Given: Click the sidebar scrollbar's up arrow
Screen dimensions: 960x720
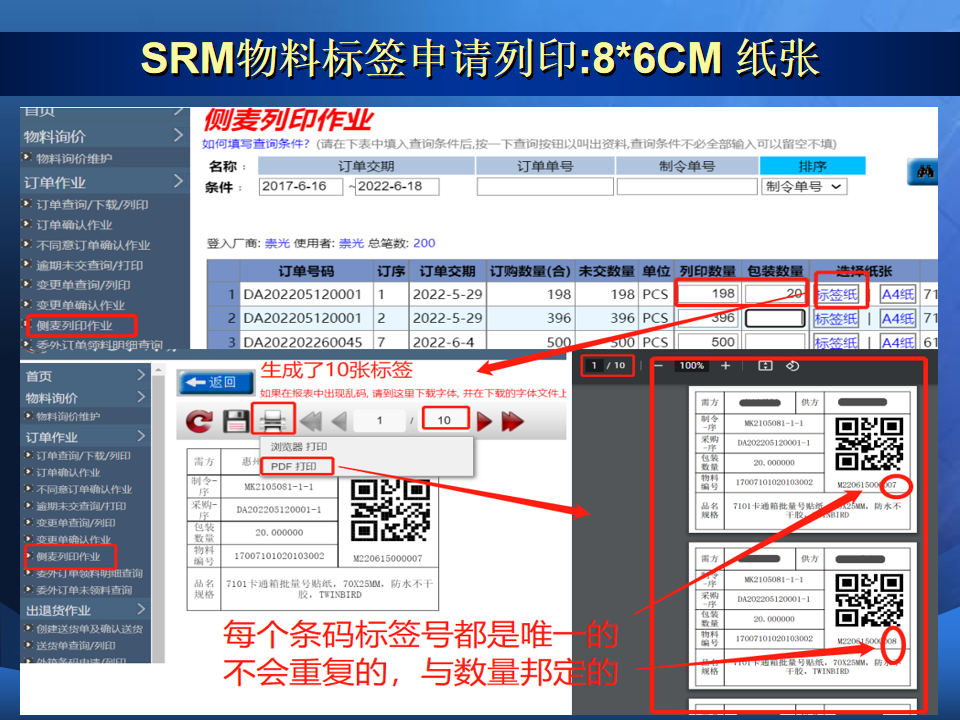Looking at the screenshot, I should coord(158,370).
